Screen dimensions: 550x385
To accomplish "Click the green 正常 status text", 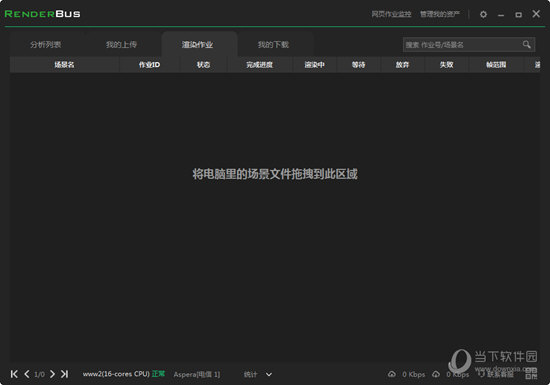I will coord(158,374).
